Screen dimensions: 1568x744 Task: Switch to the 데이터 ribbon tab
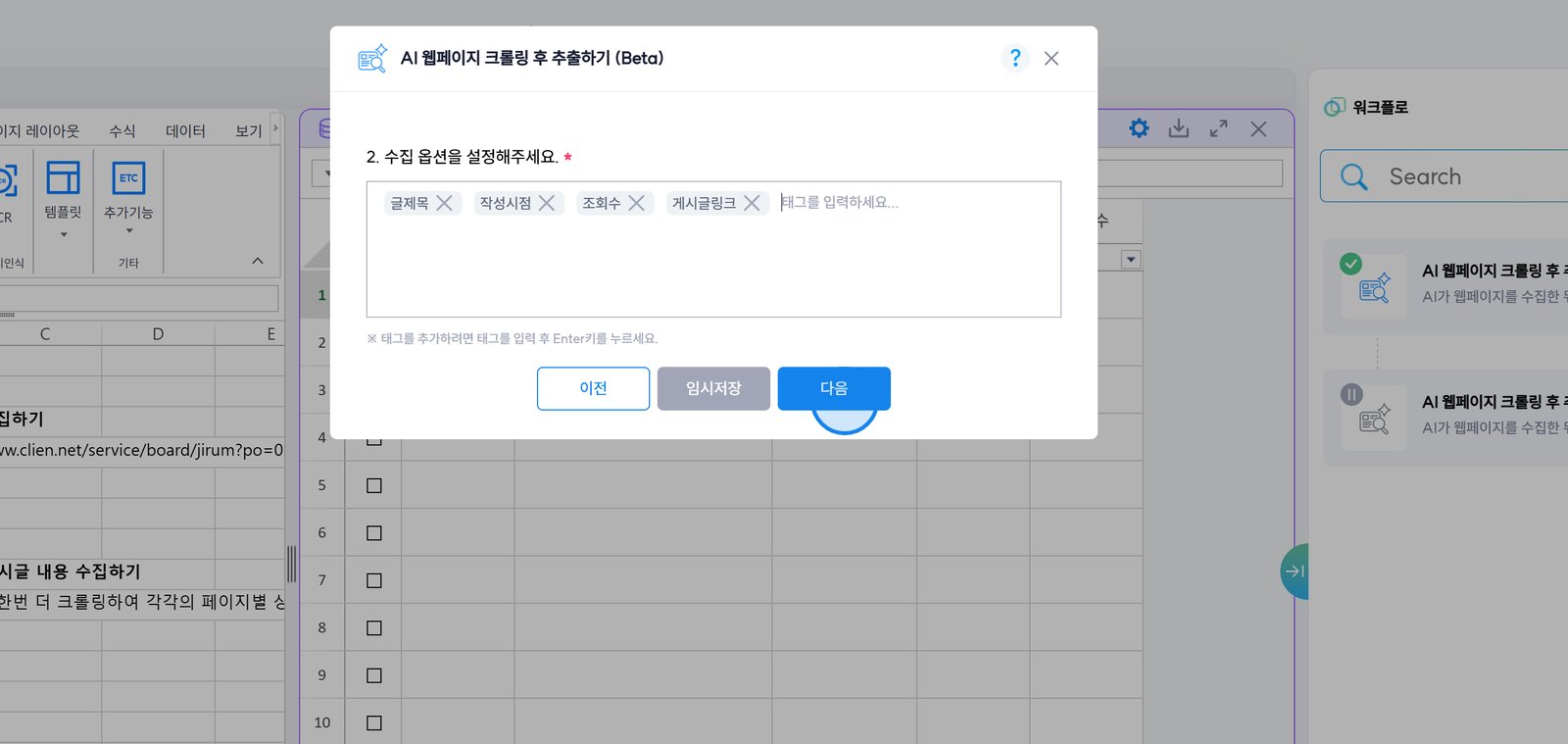(x=185, y=131)
